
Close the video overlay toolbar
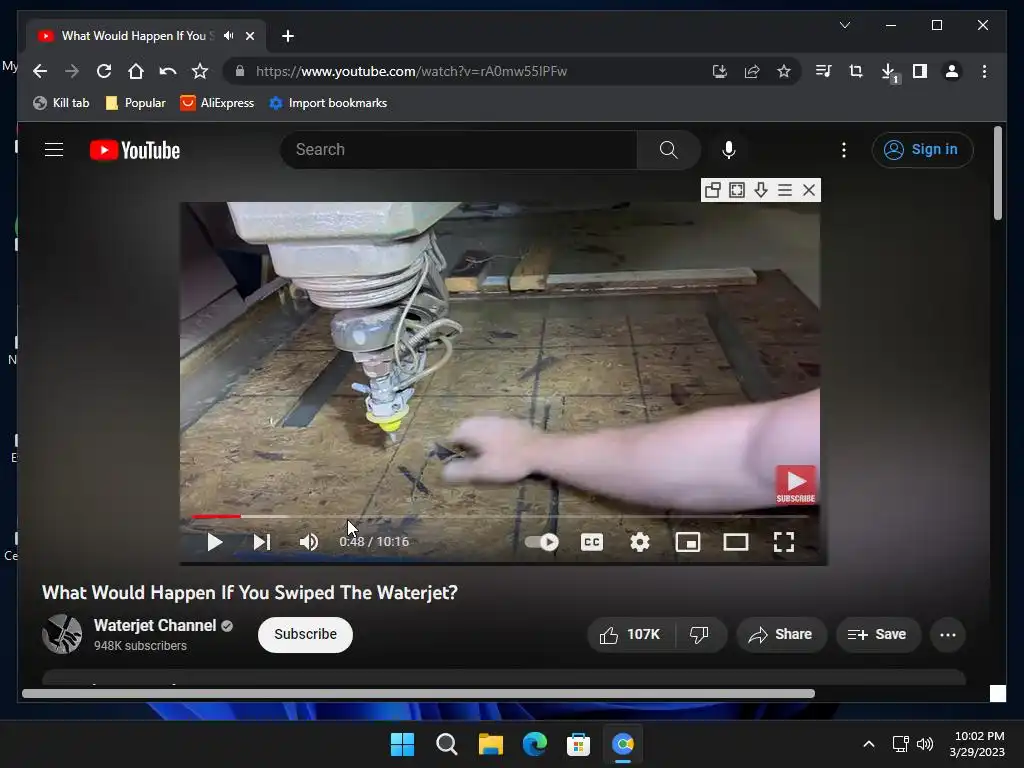pyautogui.click(x=809, y=190)
